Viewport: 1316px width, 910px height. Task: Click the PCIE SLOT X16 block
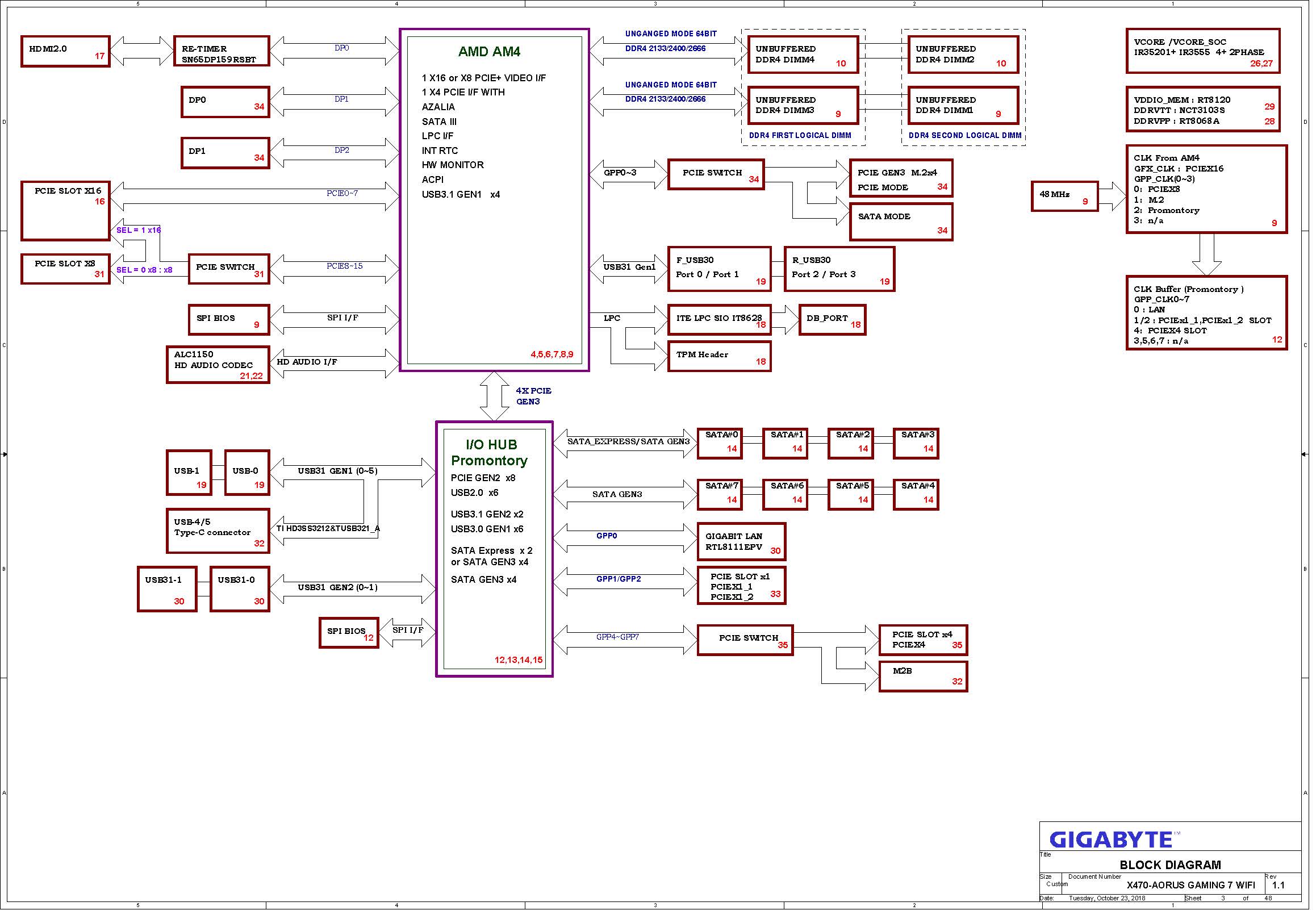pos(65,211)
